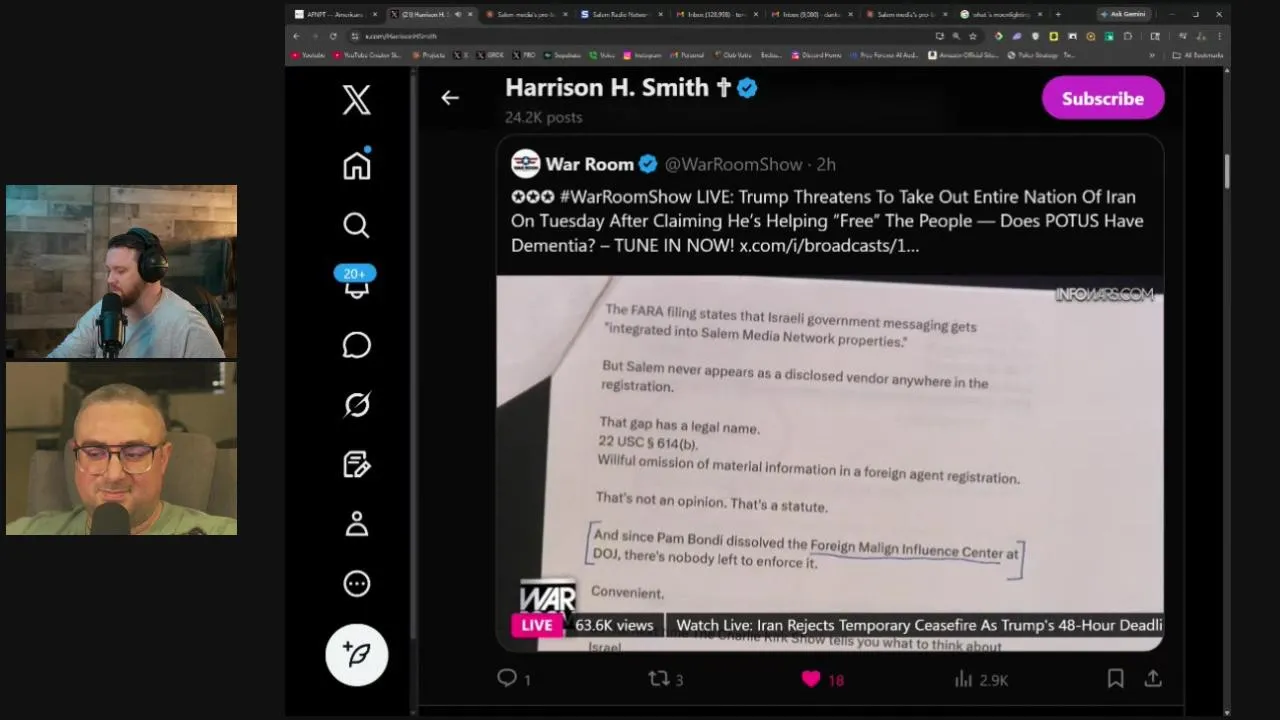The height and width of the screenshot is (720, 1280).
Task: Go back with the profile back arrow
Action: coord(450,98)
